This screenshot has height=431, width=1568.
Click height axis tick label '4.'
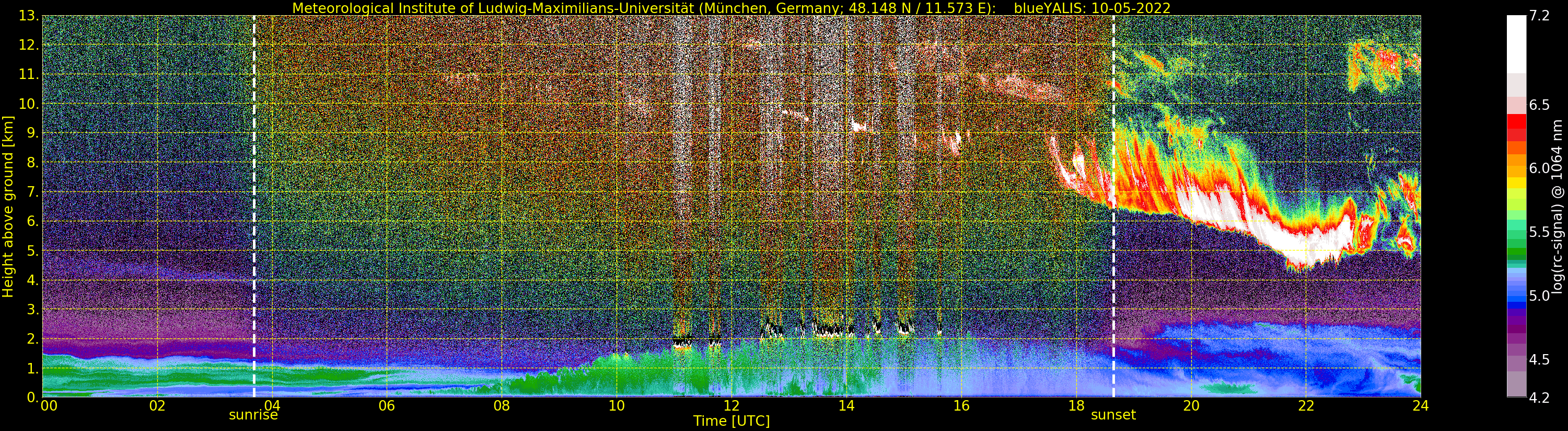32,280
